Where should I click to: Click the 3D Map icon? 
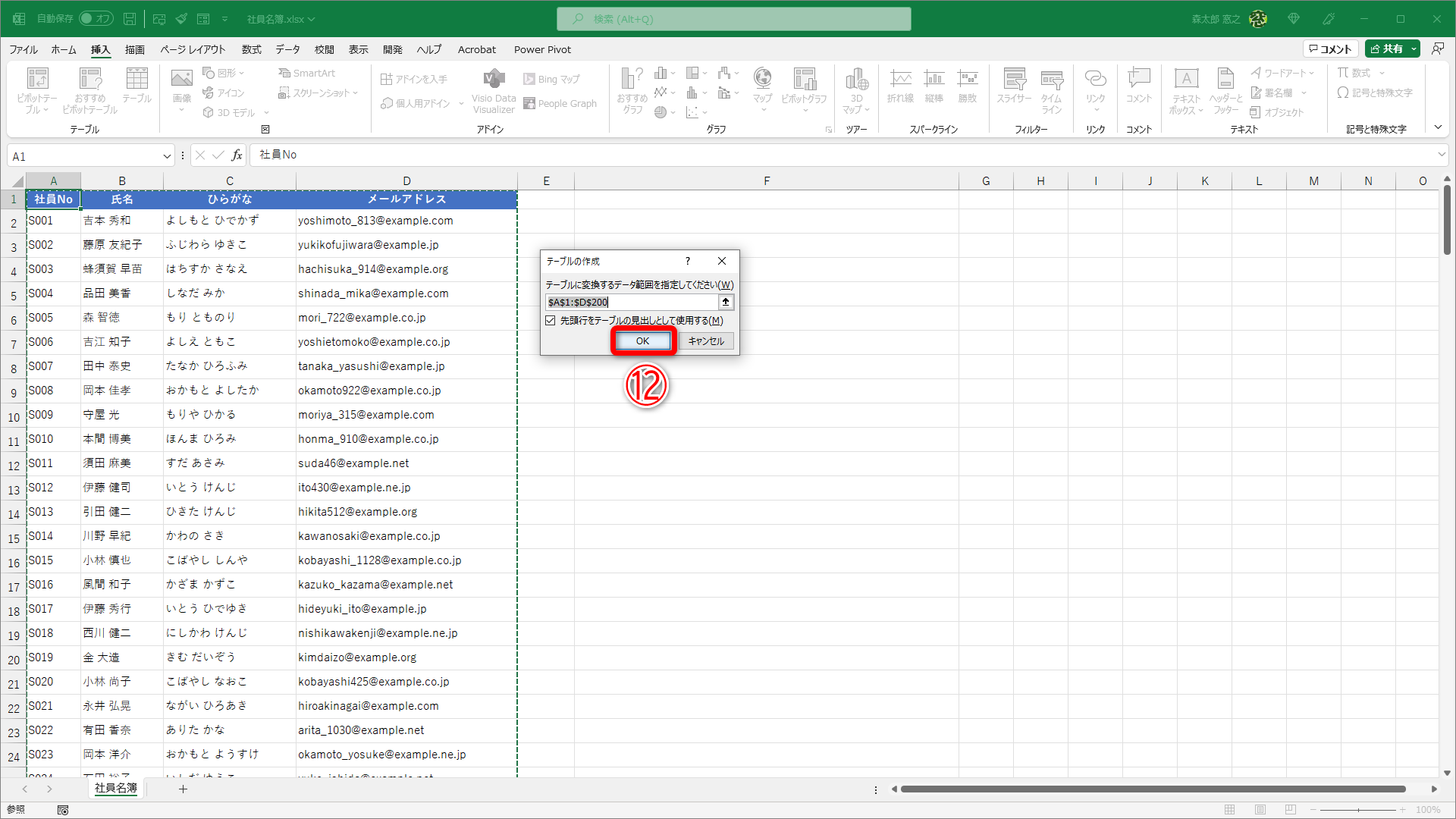[856, 89]
